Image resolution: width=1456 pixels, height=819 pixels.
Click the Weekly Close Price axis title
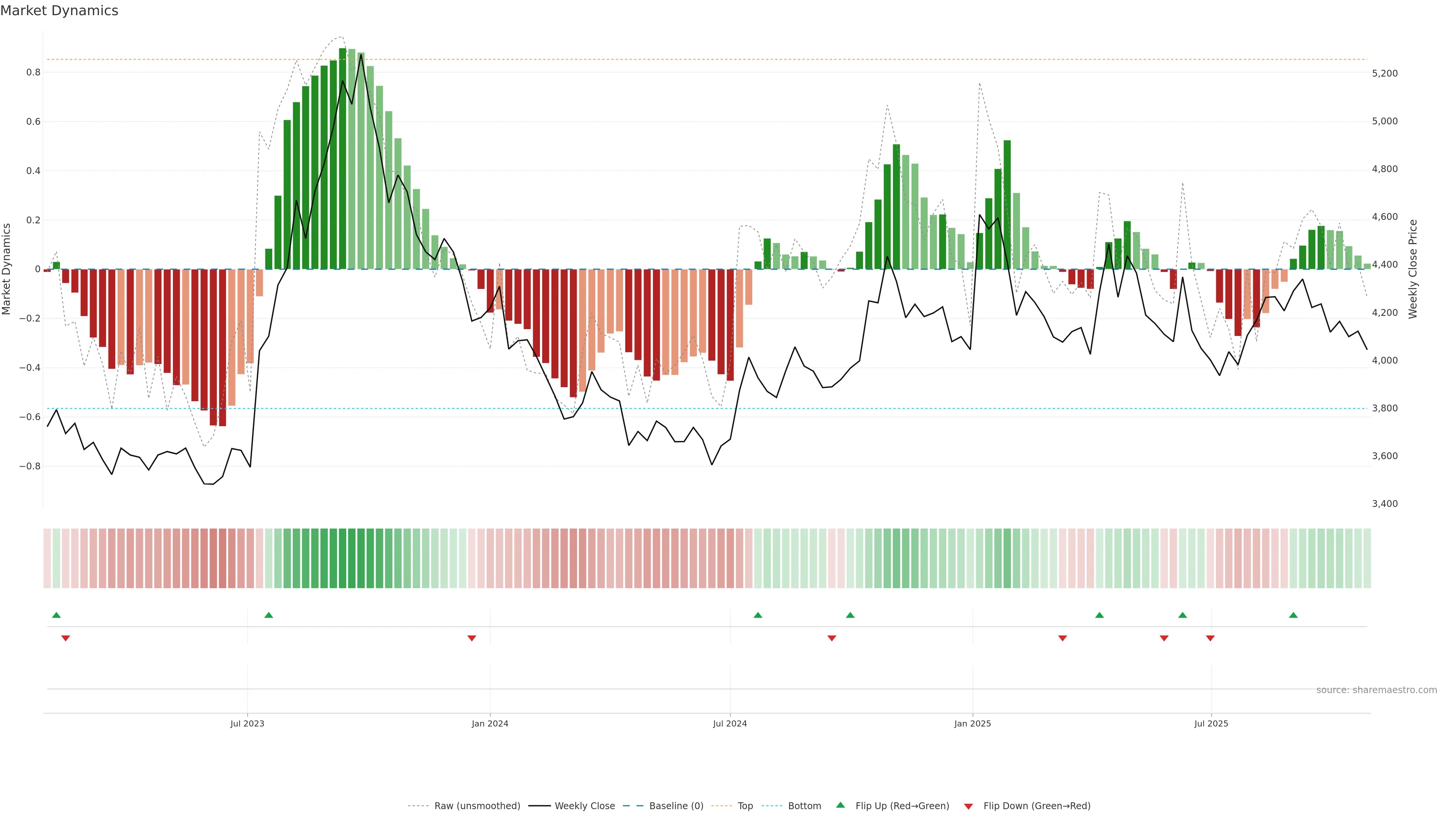pyautogui.click(x=1412, y=269)
